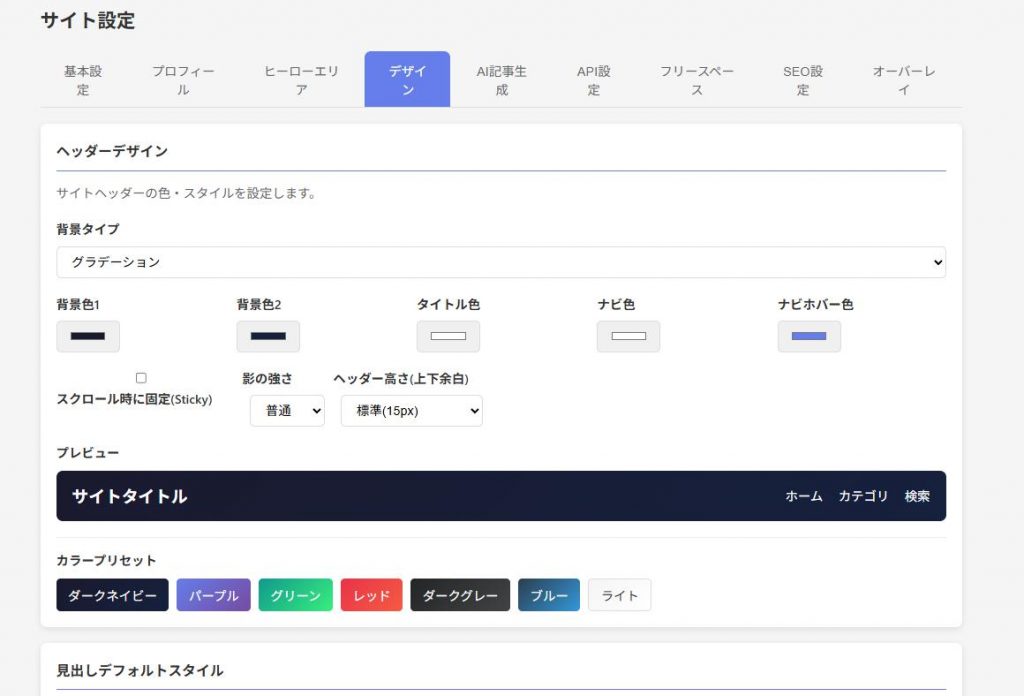The width and height of the screenshot is (1024, 696).
Task: Select the レッド color preset
Action: tap(371, 595)
